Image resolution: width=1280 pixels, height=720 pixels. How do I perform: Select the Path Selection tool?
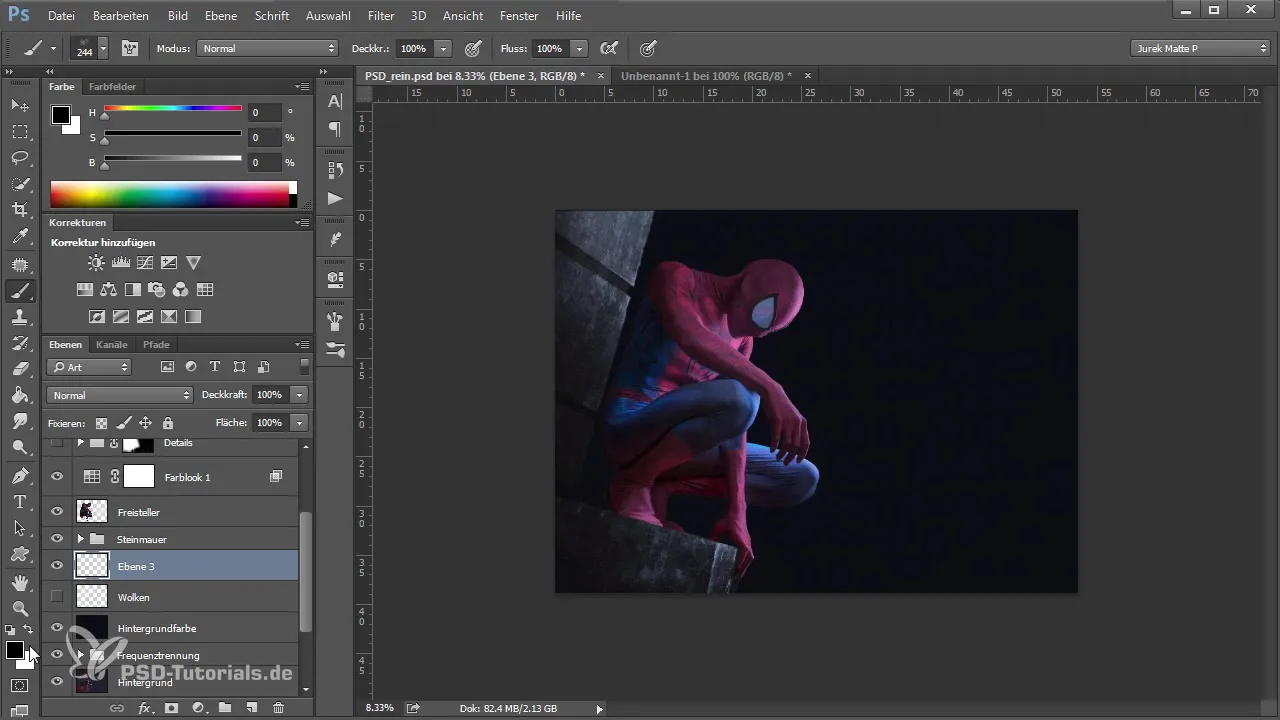tap(20, 527)
